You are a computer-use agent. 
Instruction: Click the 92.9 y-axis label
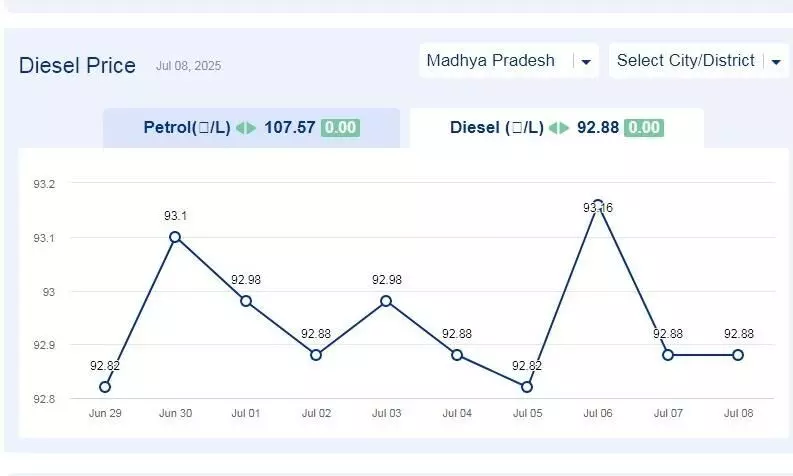tap(44, 345)
